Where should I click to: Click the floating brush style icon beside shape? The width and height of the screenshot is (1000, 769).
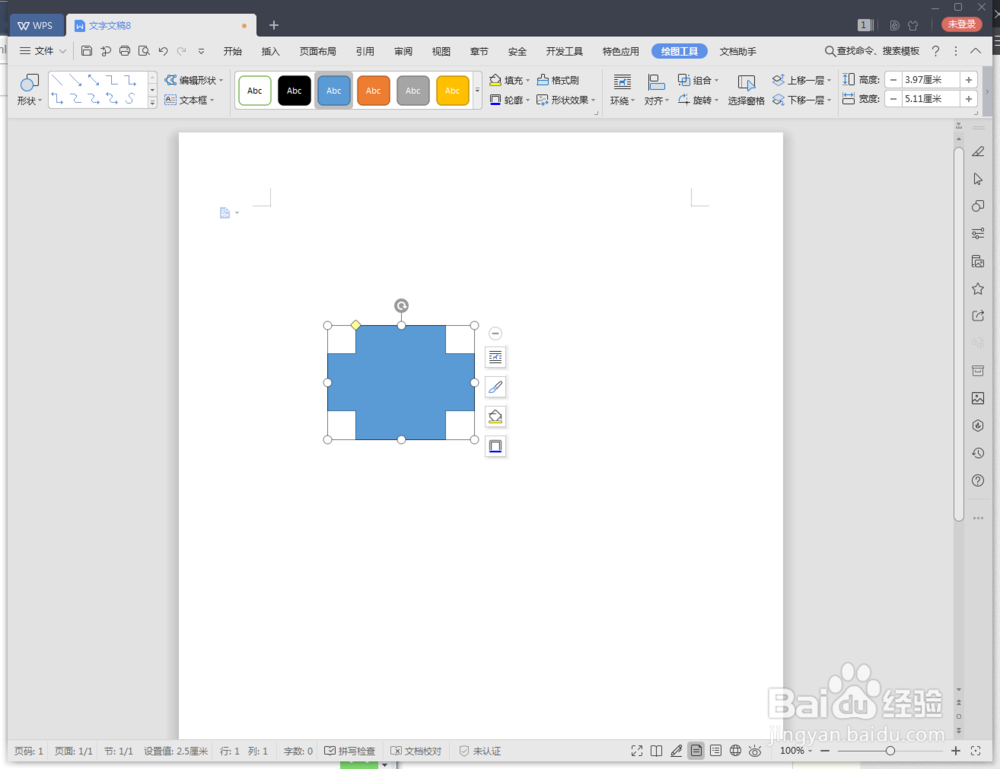tap(496, 387)
